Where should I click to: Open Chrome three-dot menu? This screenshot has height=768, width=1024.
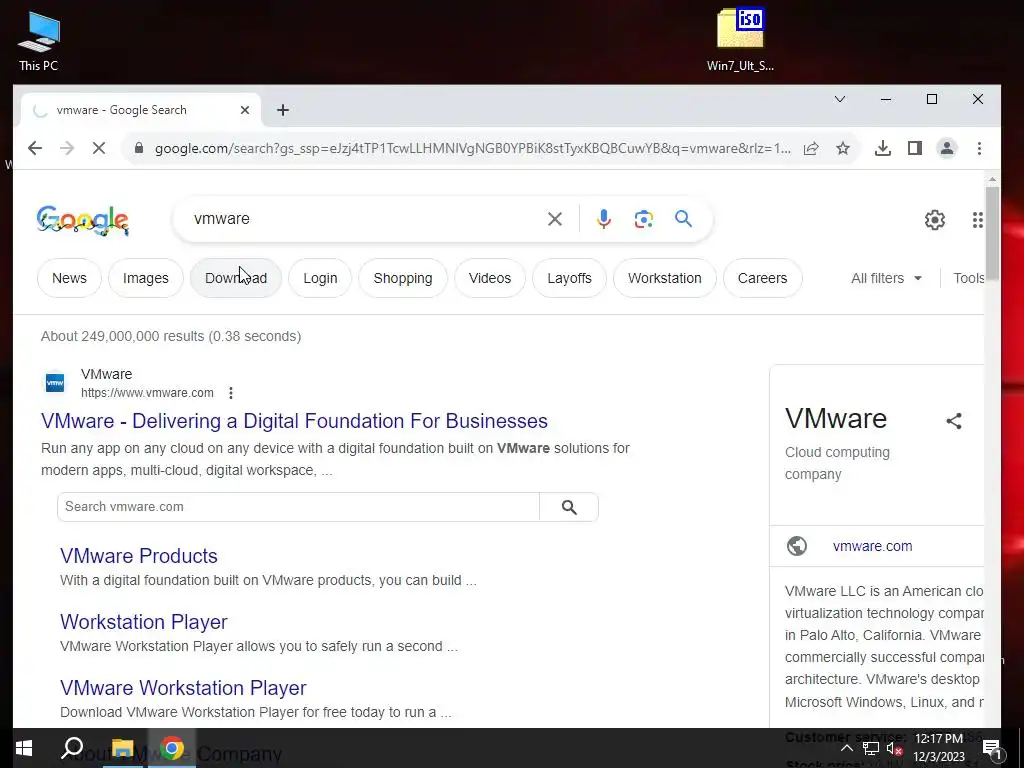[x=979, y=148]
